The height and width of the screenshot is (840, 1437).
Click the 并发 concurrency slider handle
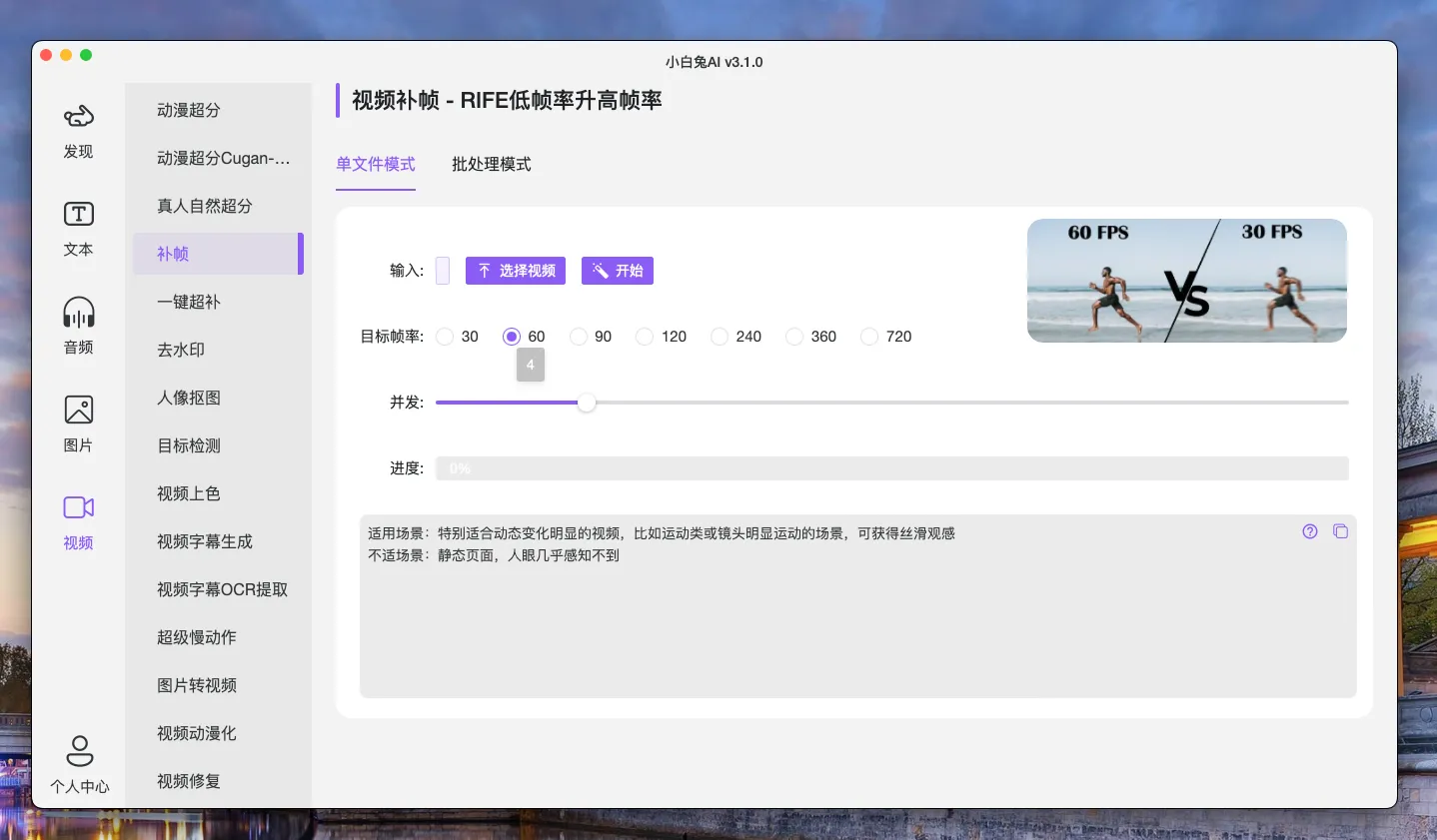tap(587, 403)
